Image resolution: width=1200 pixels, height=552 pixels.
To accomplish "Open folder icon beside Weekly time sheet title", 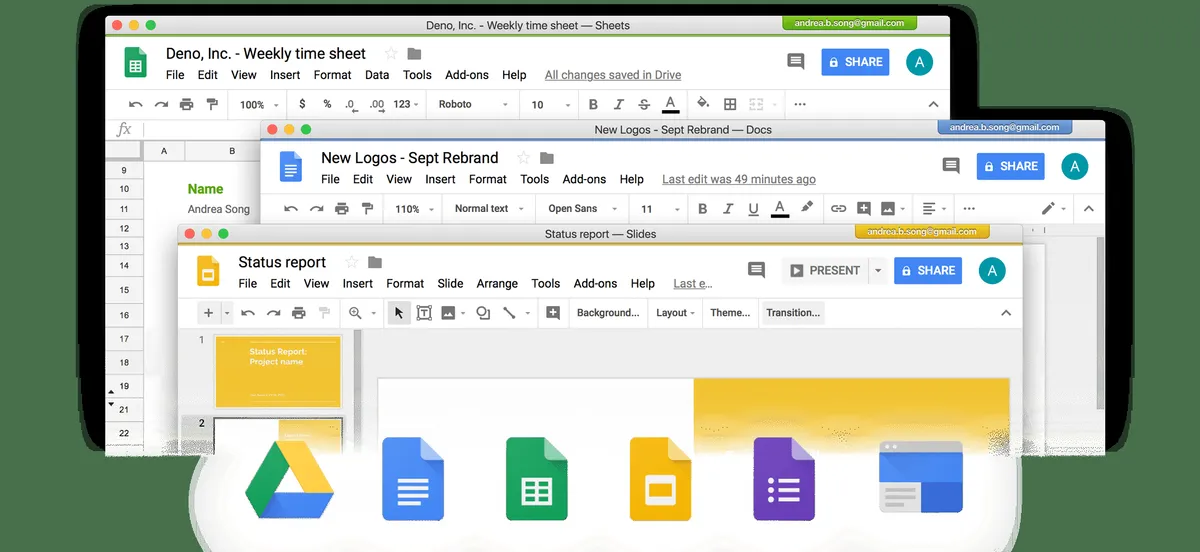I will (414, 54).
